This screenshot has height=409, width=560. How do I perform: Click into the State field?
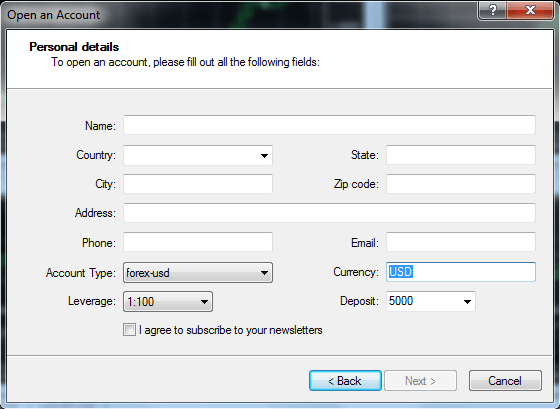click(461, 155)
